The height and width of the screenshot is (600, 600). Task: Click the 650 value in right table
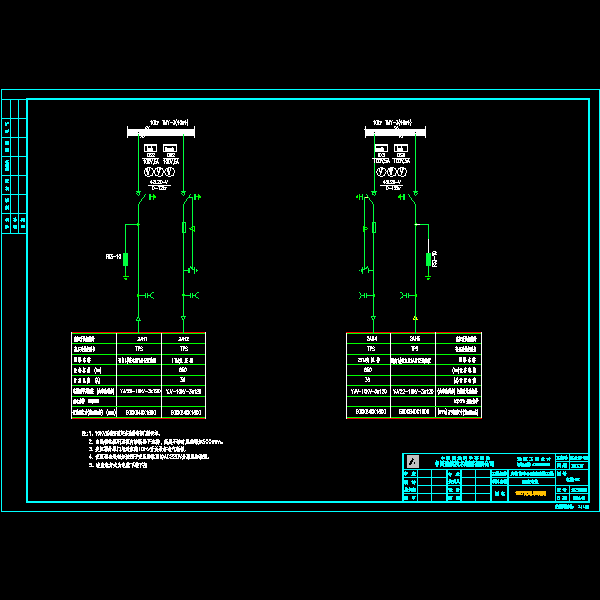coord(368,370)
